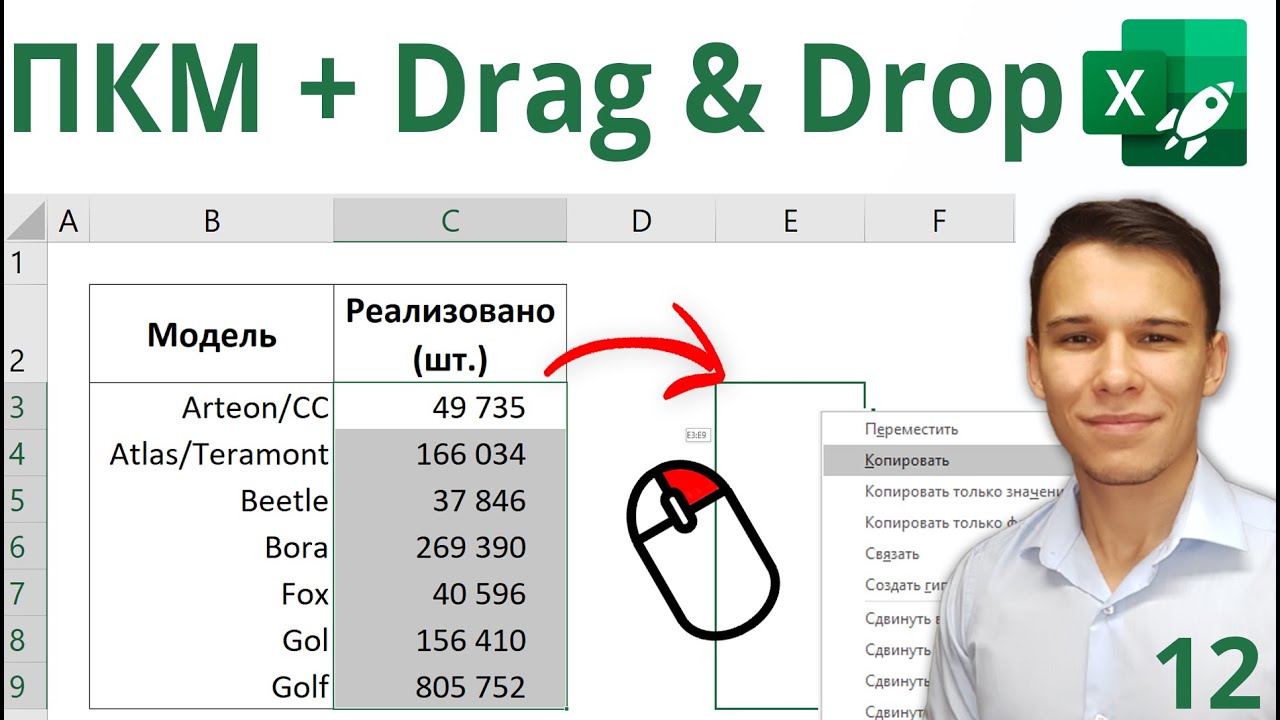The width and height of the screenshot is (1280, 720).
Task: Click row 7 header
Action: pyautogui.click(x=26, y=594)
